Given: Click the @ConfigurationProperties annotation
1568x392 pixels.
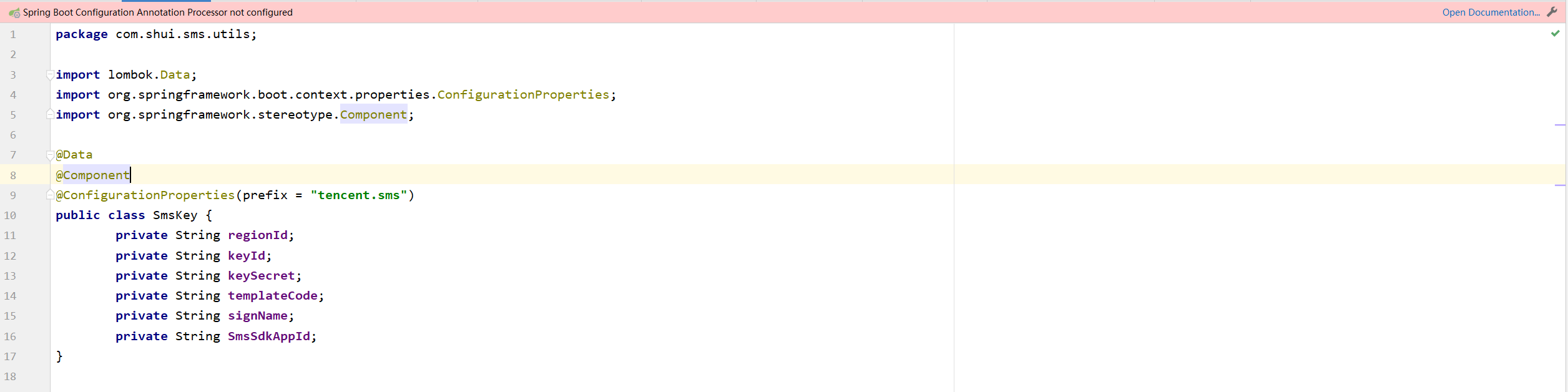Looking at the screenshot, I should pos(145,195).
